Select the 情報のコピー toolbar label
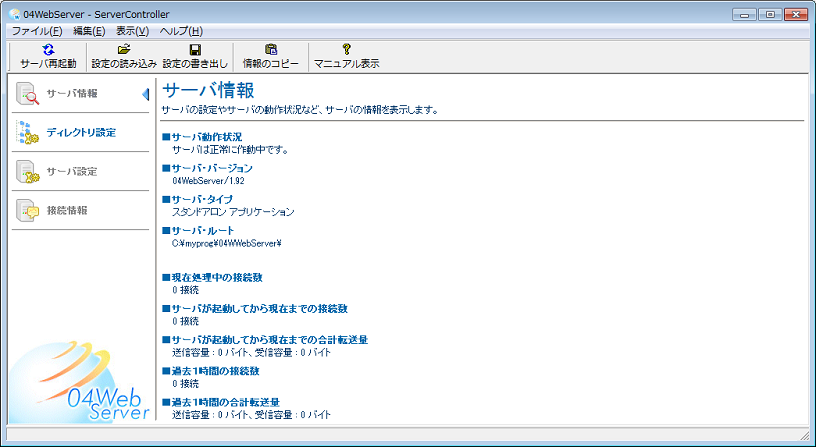Viewport: 816px width, 447px height. point(271,64)
